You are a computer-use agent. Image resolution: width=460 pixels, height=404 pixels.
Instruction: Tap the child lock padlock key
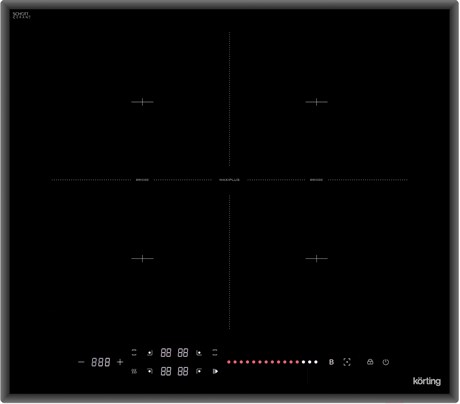click(370, 362)
